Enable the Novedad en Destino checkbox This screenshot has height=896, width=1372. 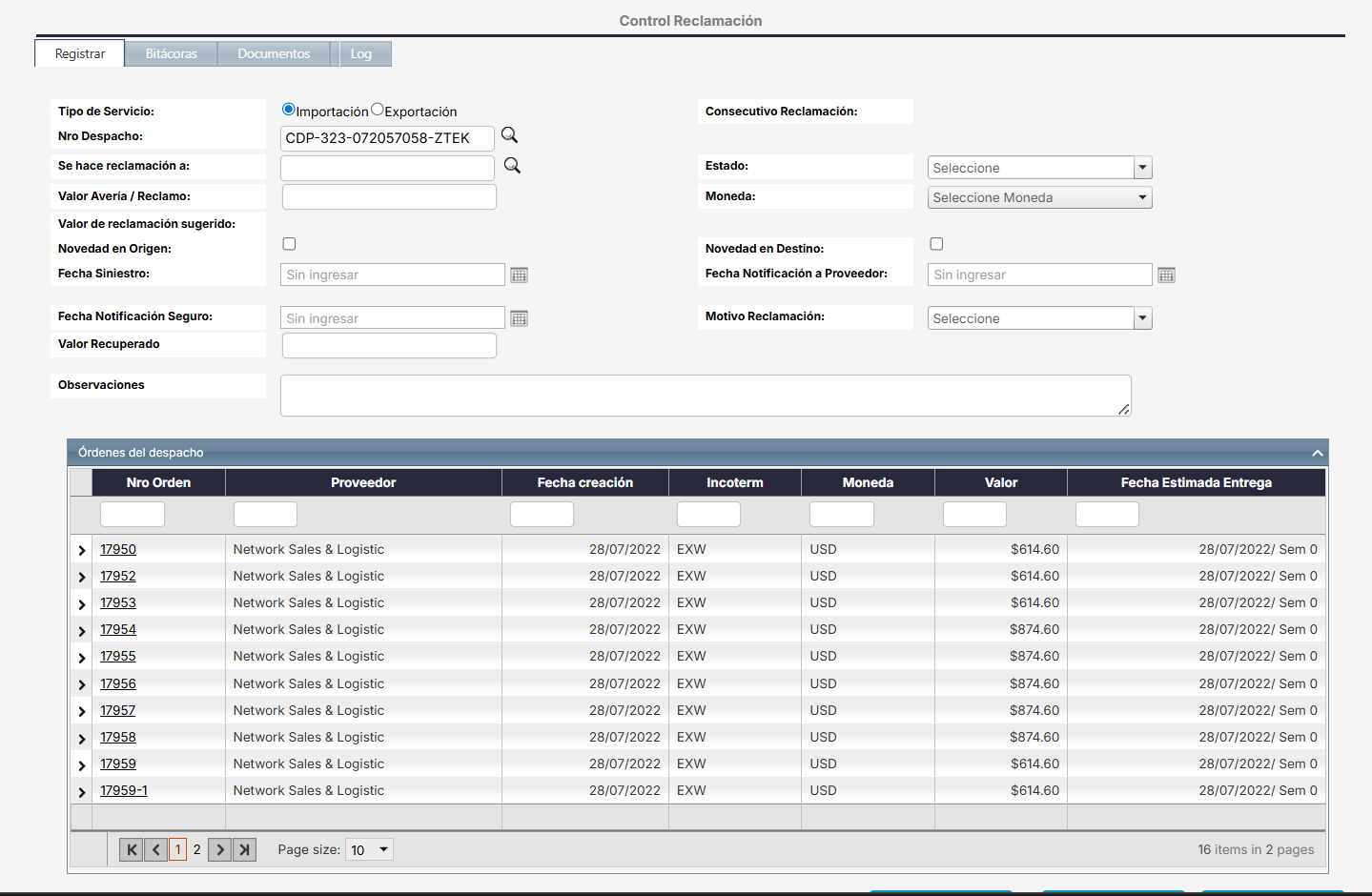point(936,244)
